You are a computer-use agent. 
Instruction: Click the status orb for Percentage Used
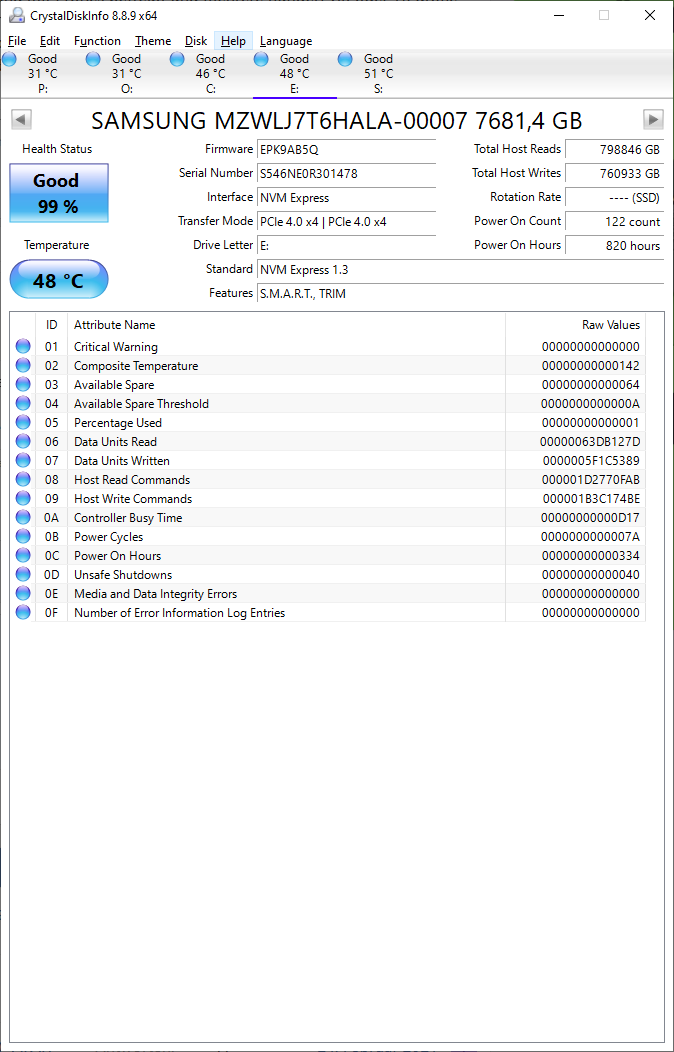pos(23,422)
